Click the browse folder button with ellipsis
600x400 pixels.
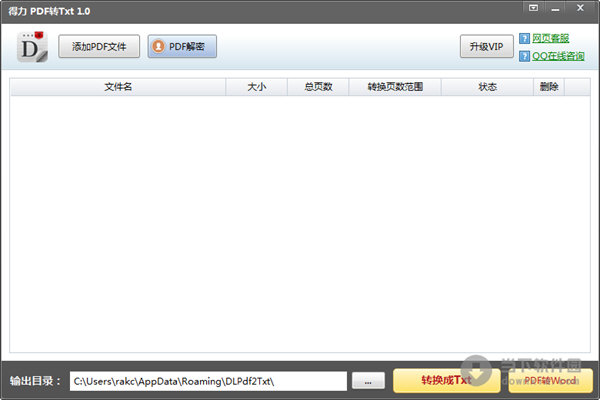(368, 381)
